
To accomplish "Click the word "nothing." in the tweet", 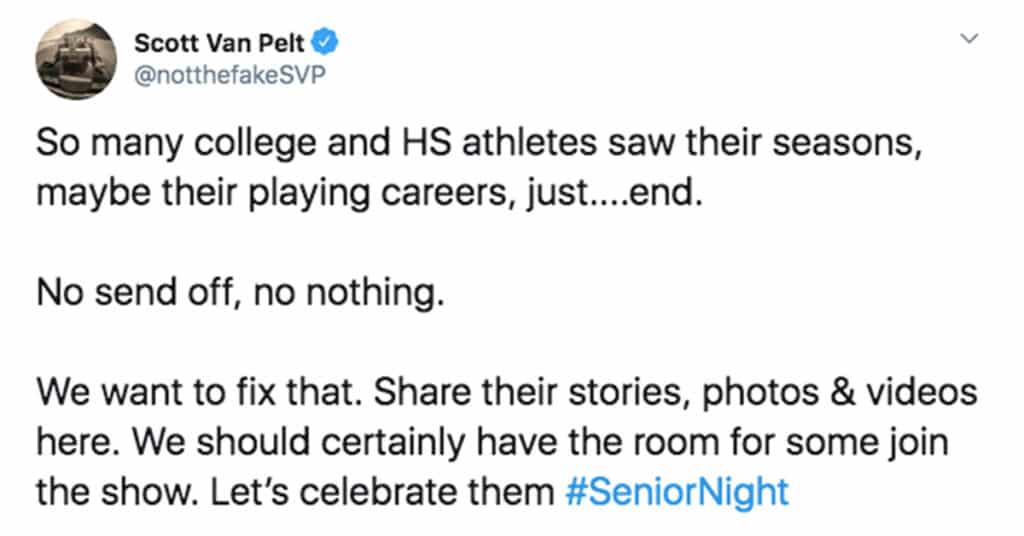I will [375, 292].
